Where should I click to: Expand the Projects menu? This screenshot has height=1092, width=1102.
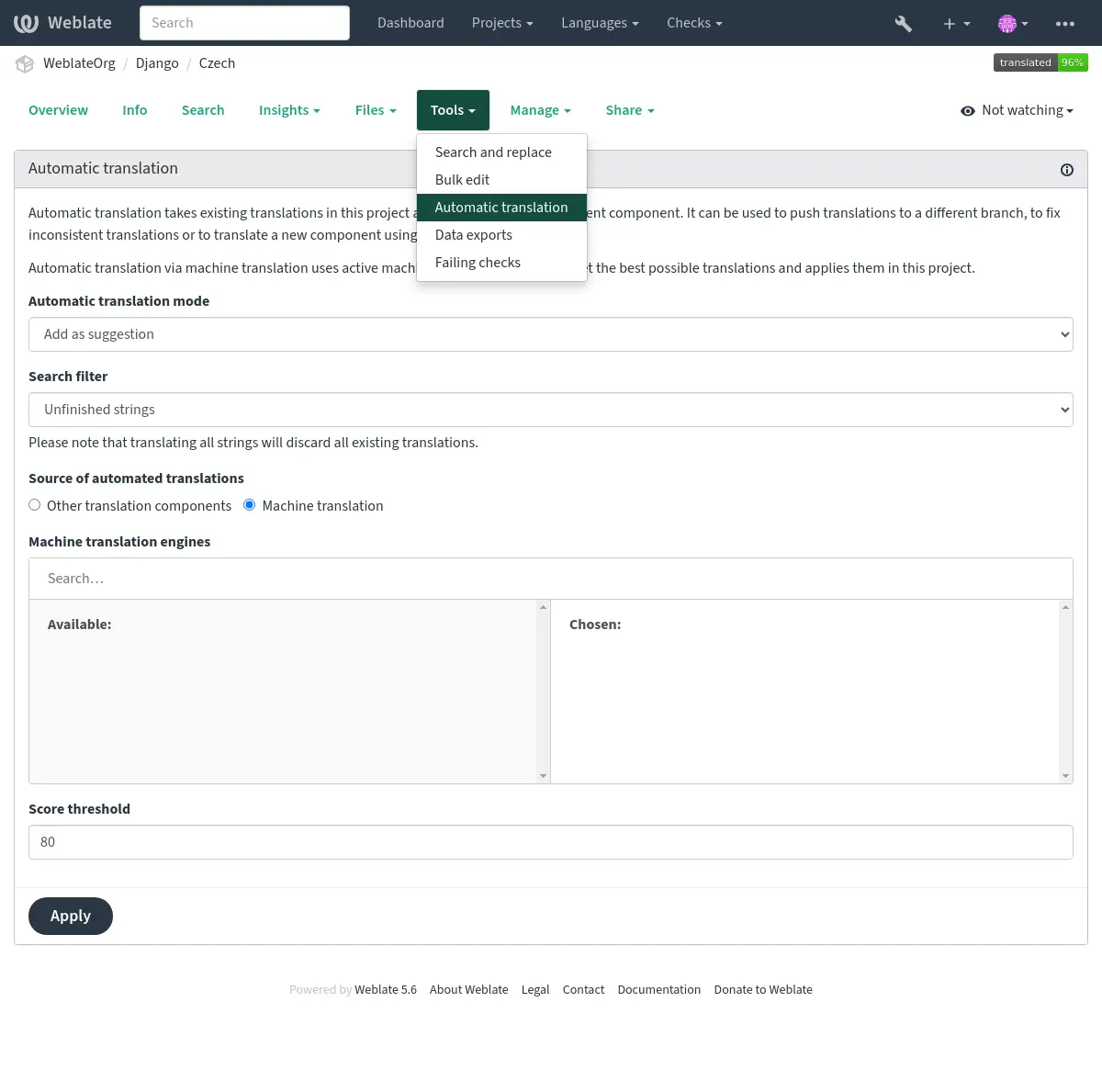(502, 23)
